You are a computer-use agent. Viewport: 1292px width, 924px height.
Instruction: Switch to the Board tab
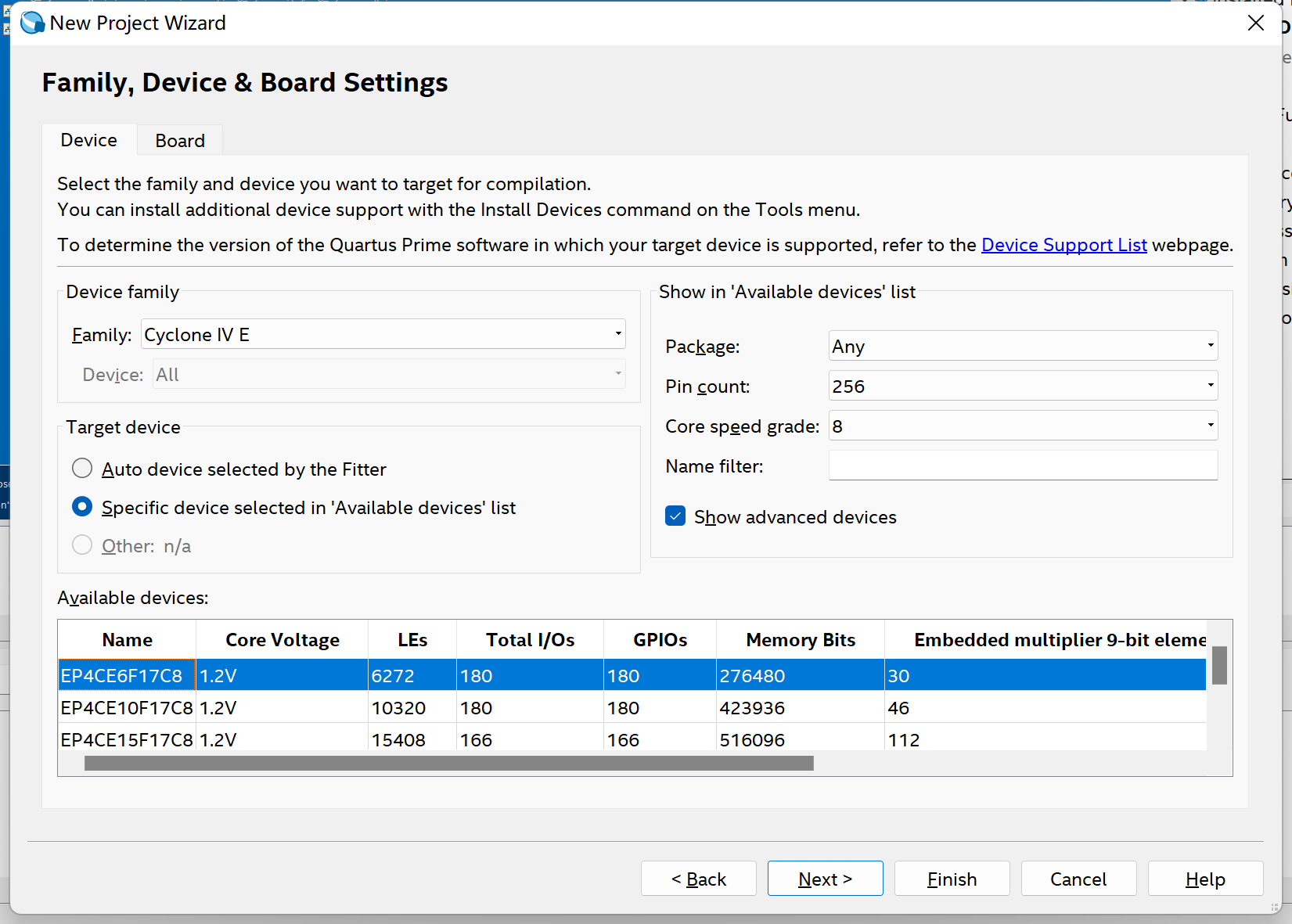pyautogui.click(x=180, y=141)
